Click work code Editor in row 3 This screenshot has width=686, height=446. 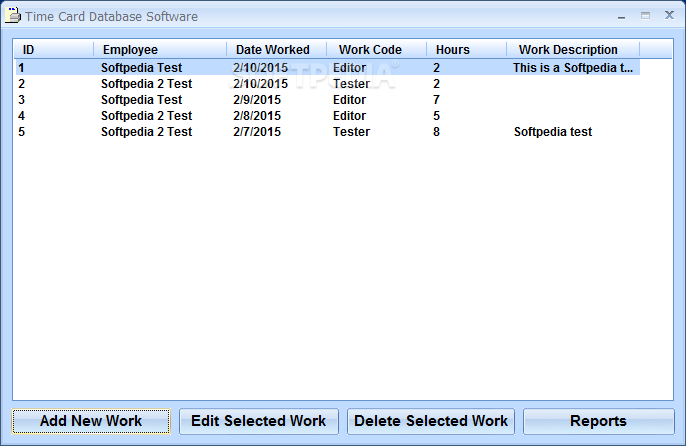click(349, 100)
